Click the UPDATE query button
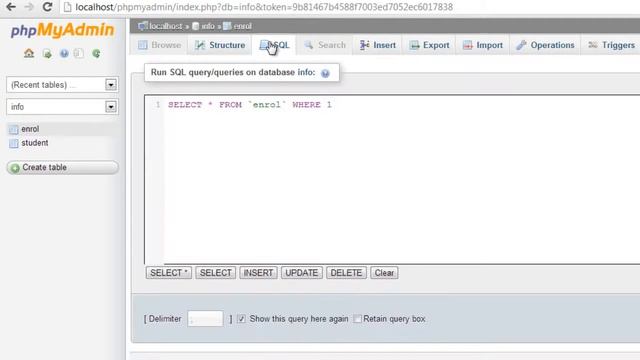Image resolution: width=640 pixels, height=360 pixels. tap(302, 273)
